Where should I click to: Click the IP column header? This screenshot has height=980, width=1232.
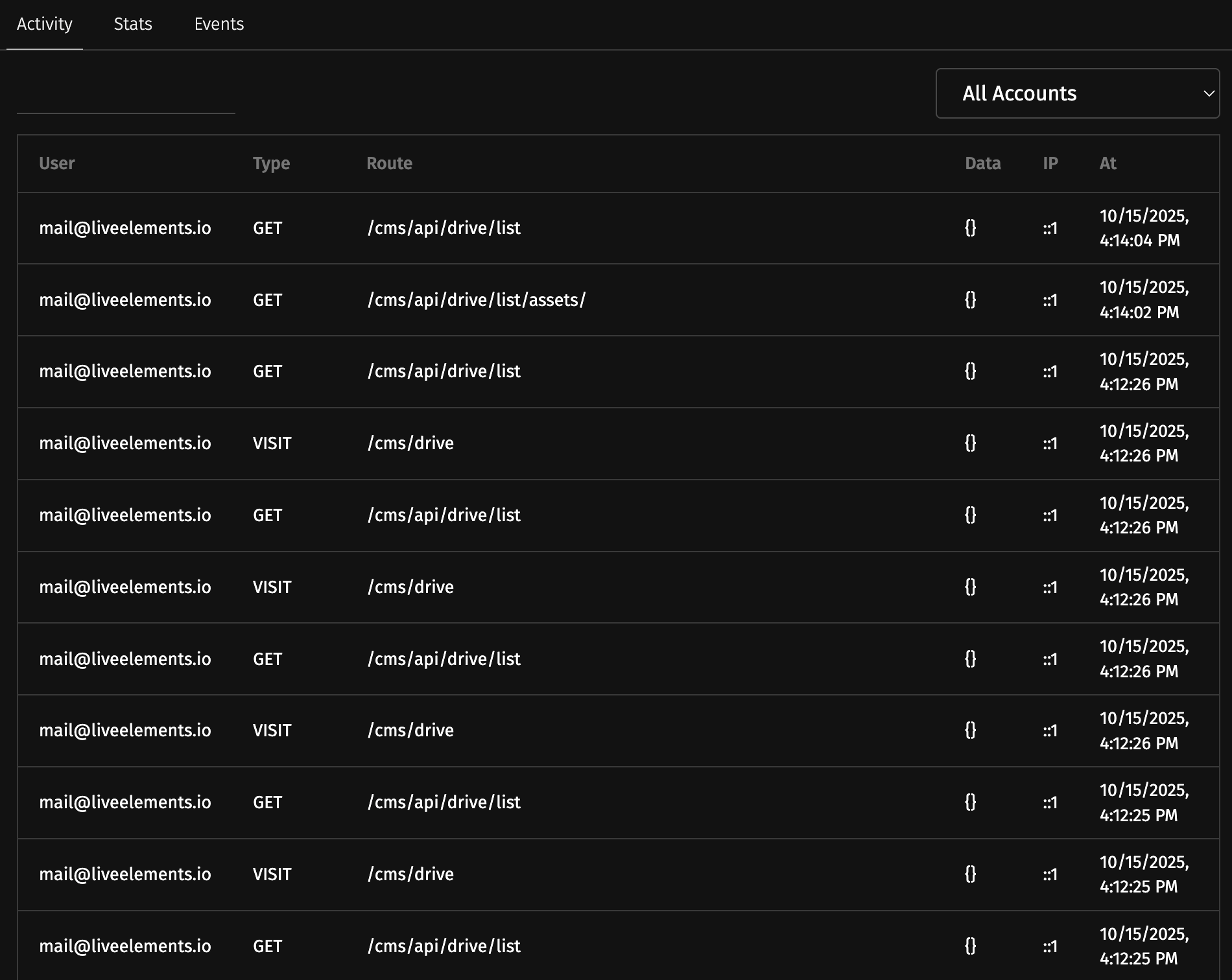[1050, 163]
